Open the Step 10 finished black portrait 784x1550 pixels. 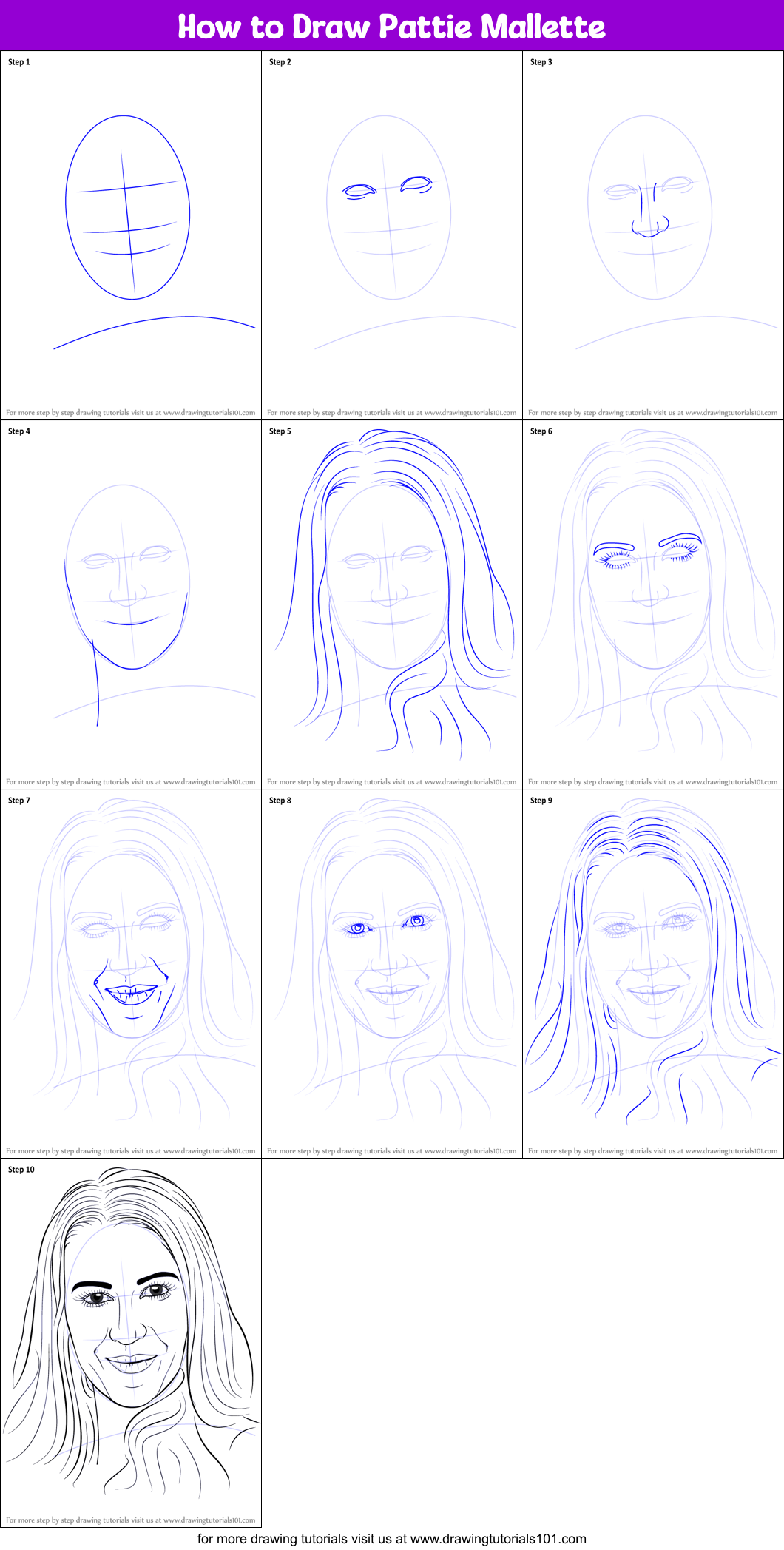coord(130,1332)
